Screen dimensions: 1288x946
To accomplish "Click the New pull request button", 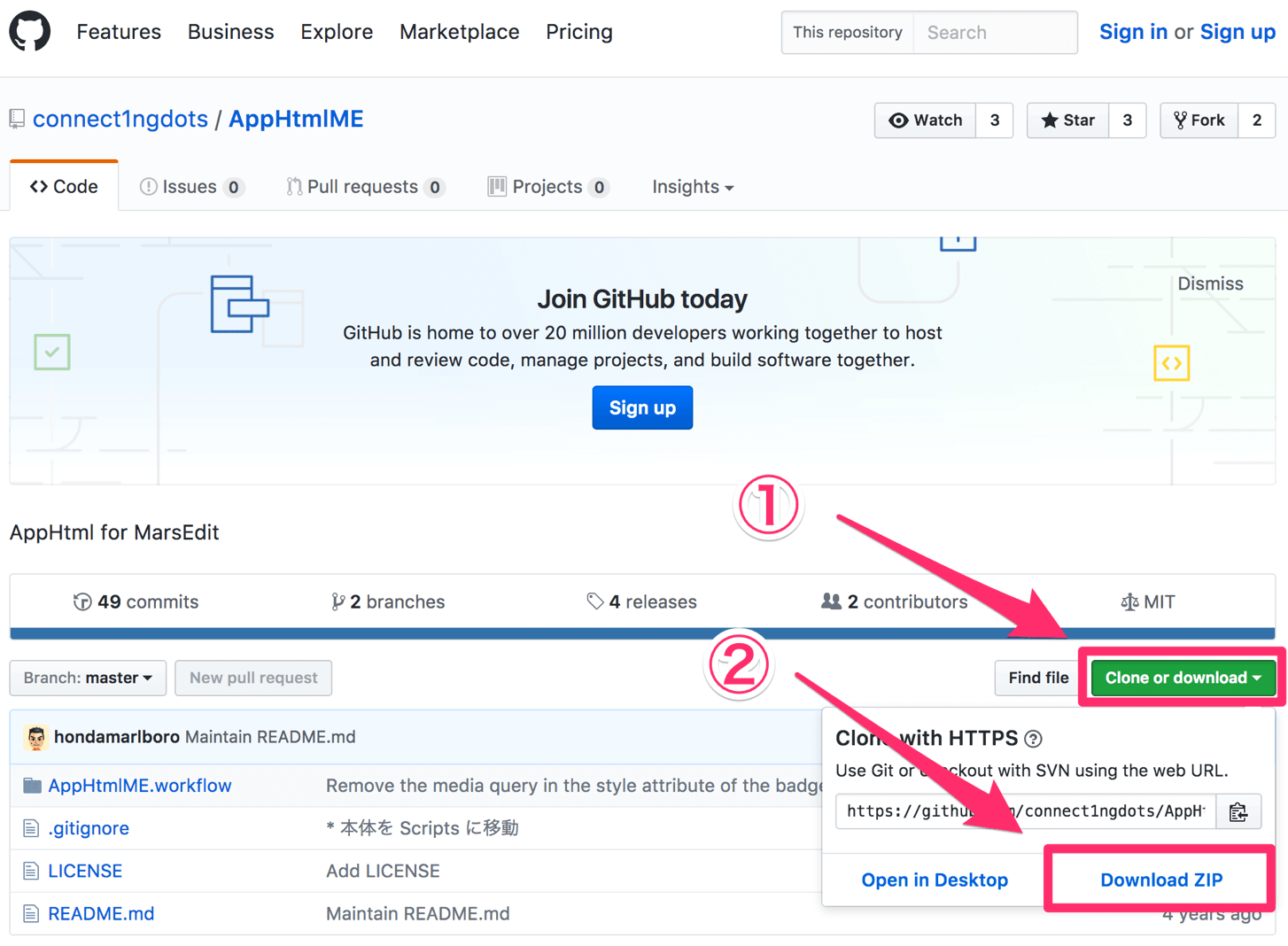I will [253, 678].
